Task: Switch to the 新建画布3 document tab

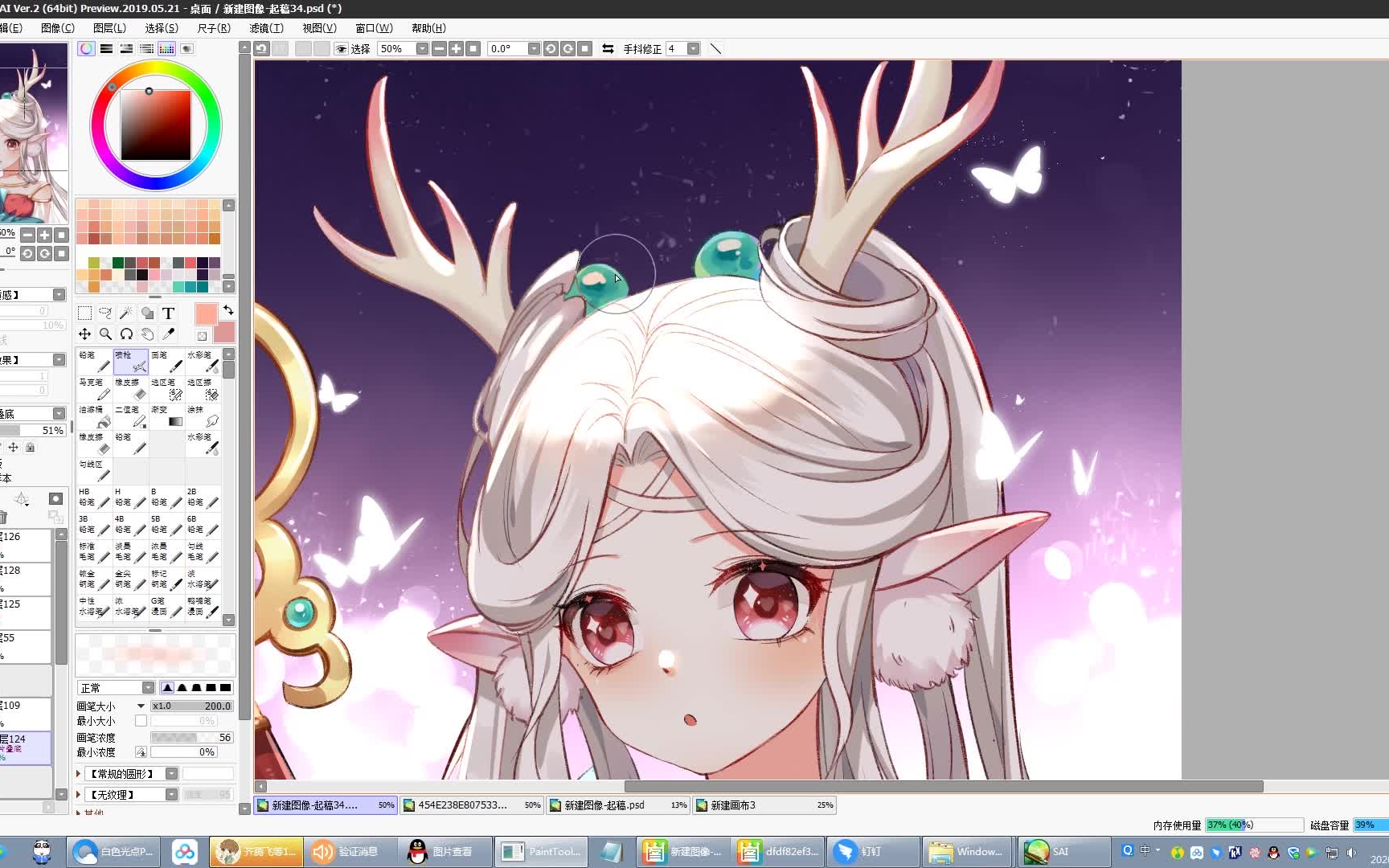Action: 764,805
